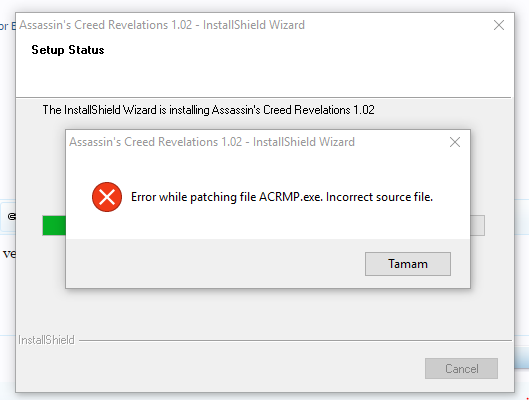Click the green filled part of progress bar

pos(54,225)
